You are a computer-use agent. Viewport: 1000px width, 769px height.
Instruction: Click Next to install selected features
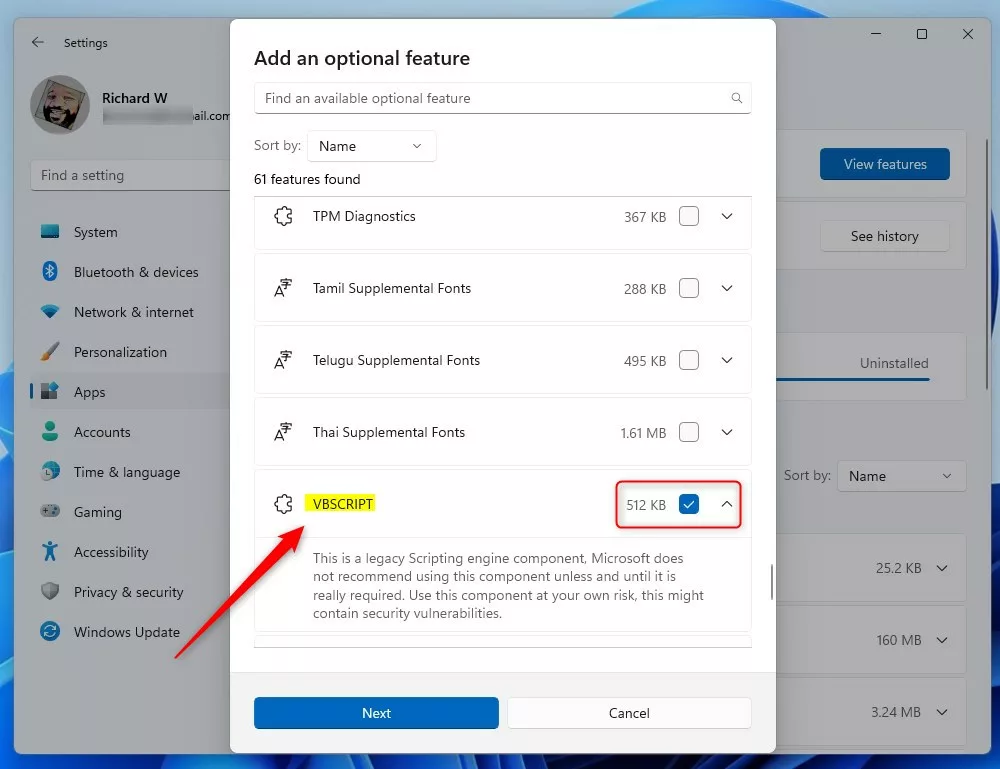coord(376,713)
